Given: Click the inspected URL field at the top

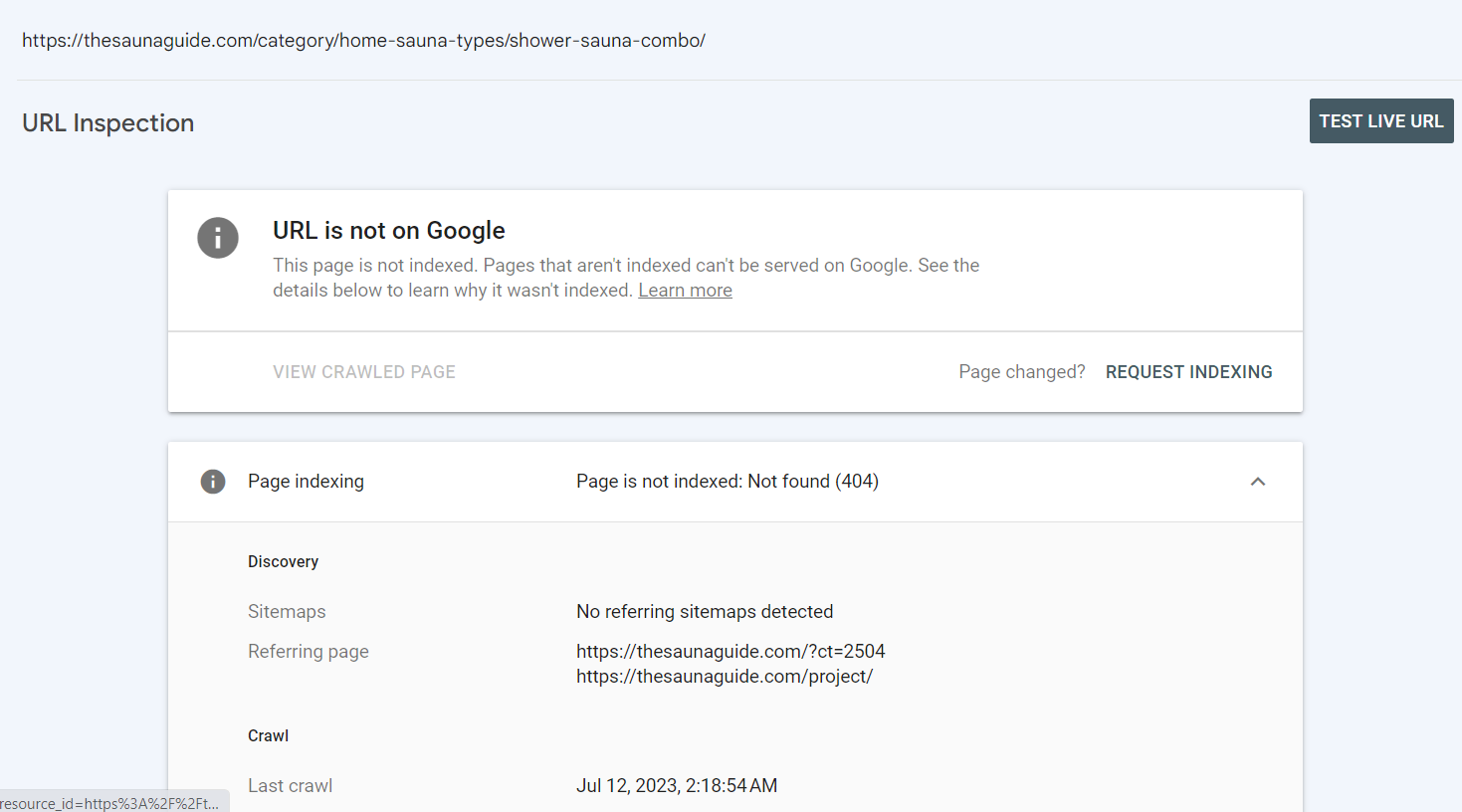Looking at the screenshot, I should click(364, 40).
